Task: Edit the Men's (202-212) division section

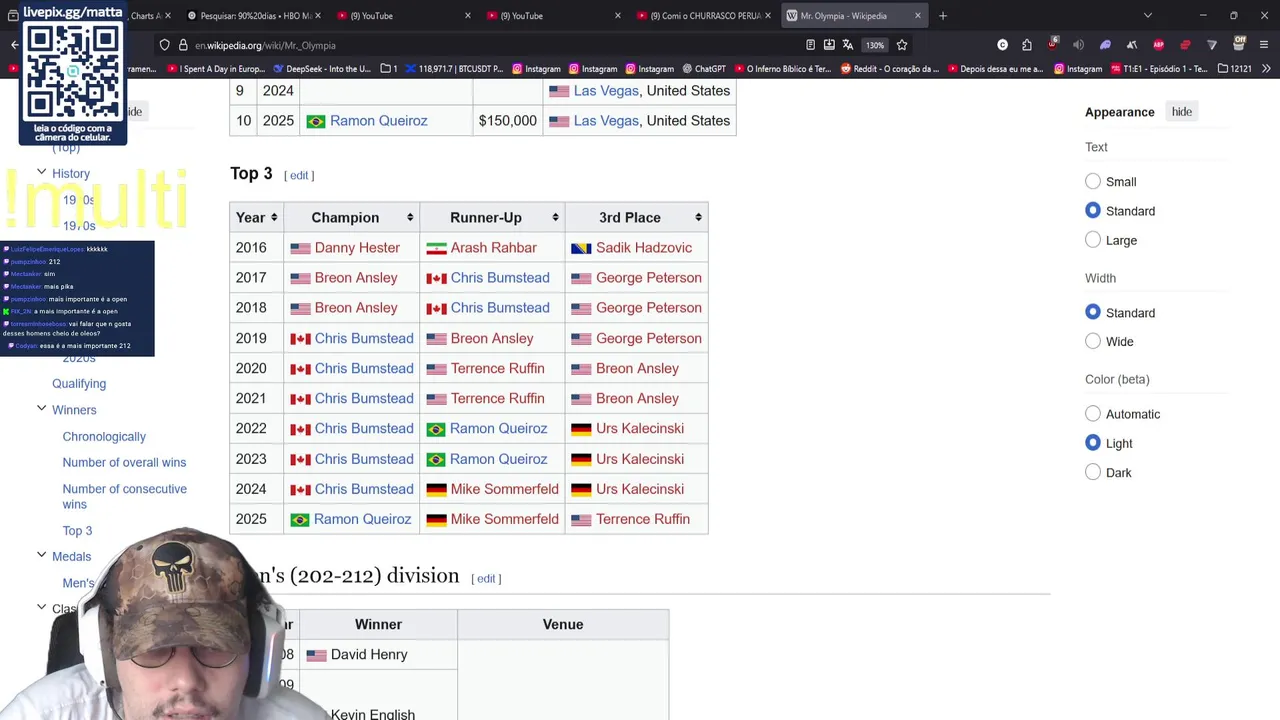Action: [486, 579]
